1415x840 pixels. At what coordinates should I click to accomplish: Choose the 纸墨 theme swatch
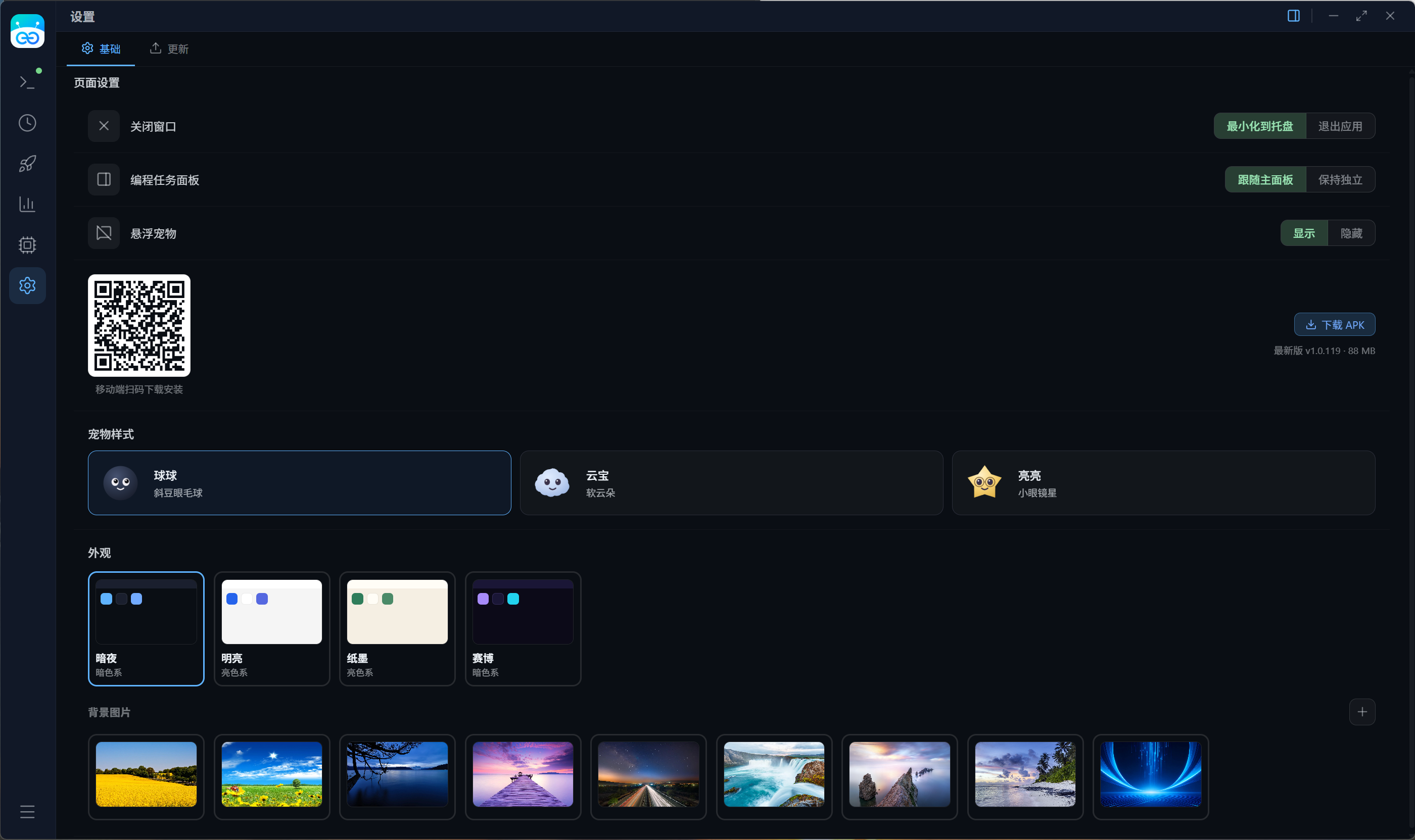[x=397, y=629]
